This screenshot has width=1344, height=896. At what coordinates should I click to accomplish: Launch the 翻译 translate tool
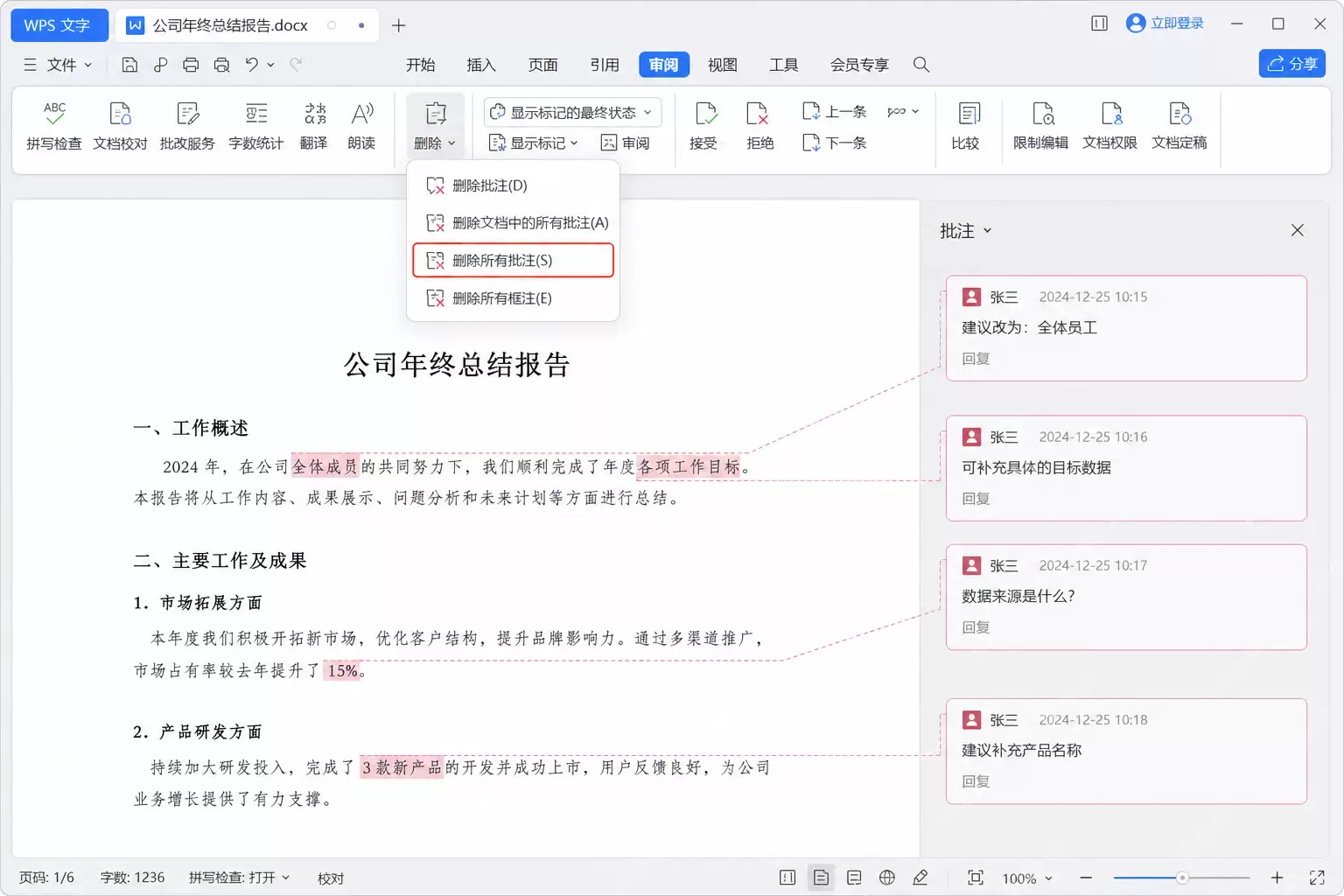pos(314,127)
